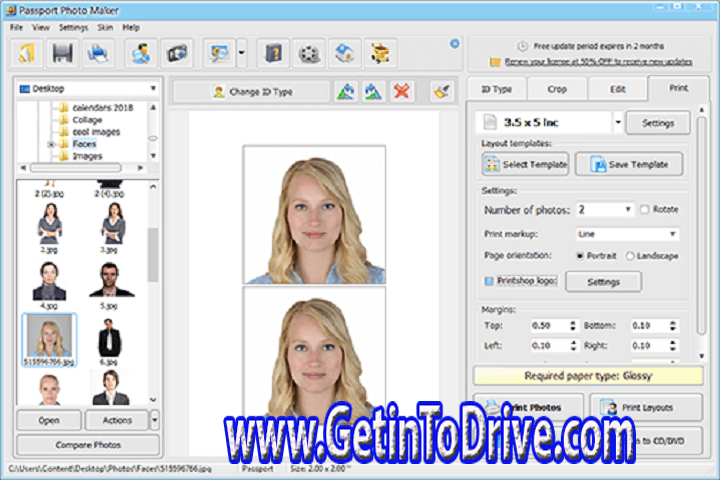Open dropdown arrow next to monitor toolbar icon
The width and height of the screenshot is (720, 480).
[242, 53]
